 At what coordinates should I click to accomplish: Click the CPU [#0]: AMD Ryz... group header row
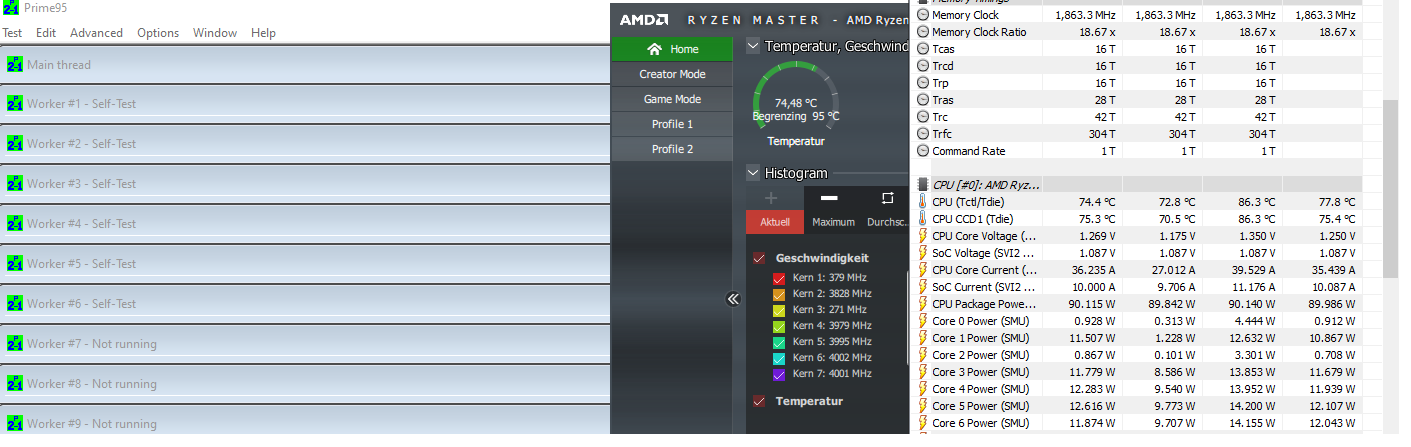(1140, 185)
